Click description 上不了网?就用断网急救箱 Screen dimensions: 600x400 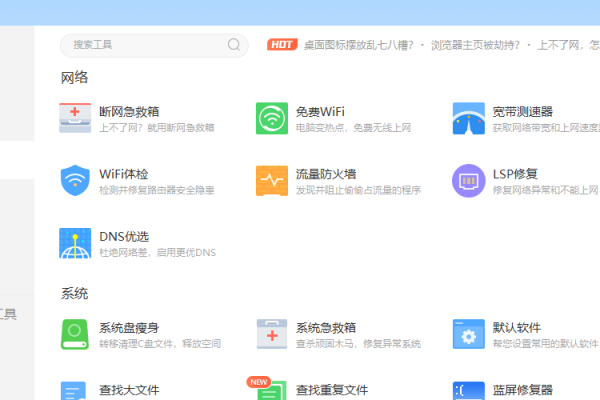click(157, 127)
